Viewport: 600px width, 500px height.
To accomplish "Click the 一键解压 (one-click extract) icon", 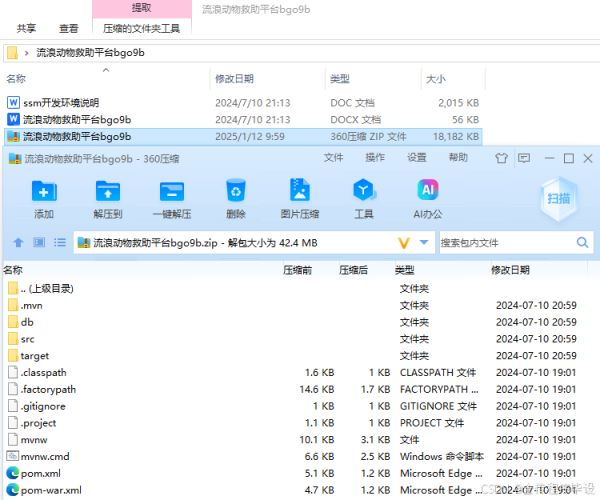I will (172, 191).
